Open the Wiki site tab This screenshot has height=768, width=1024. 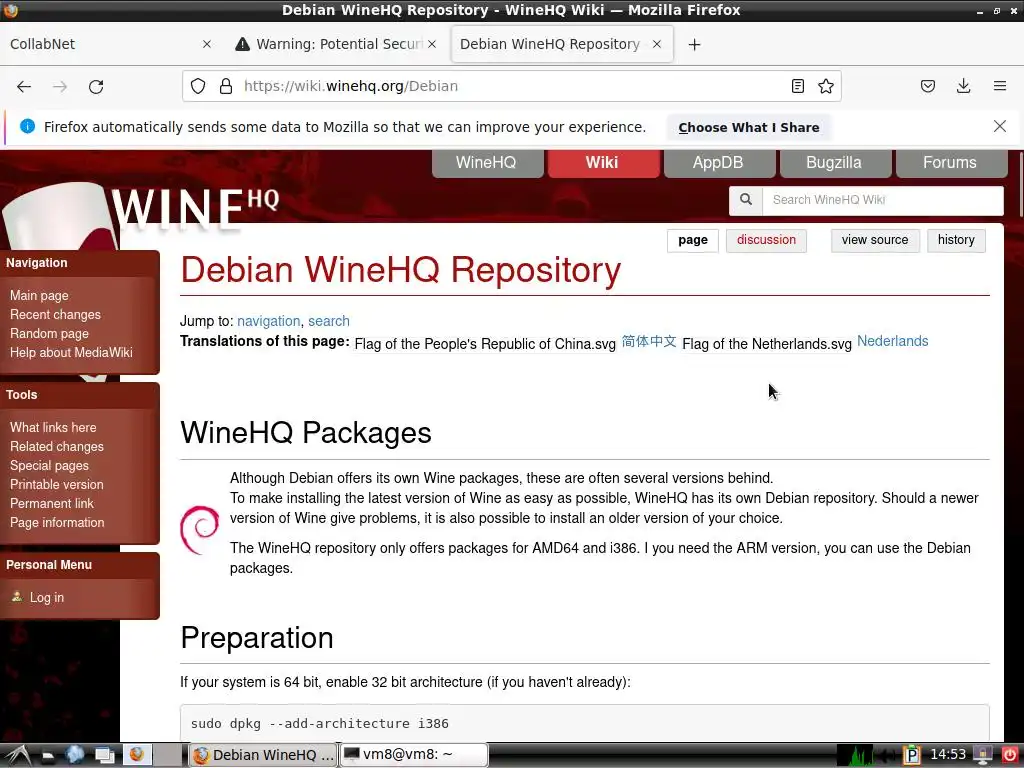pos(603,163)
